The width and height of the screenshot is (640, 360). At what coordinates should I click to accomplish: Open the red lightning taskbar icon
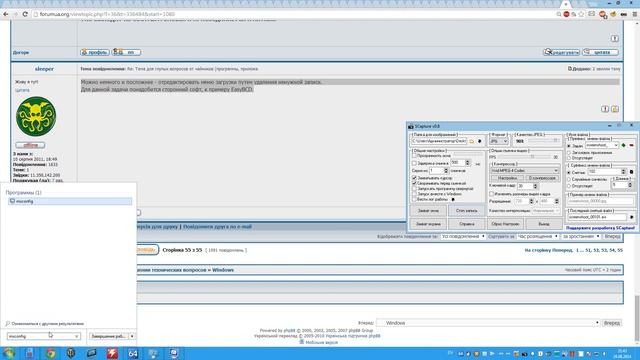point(112,353)
